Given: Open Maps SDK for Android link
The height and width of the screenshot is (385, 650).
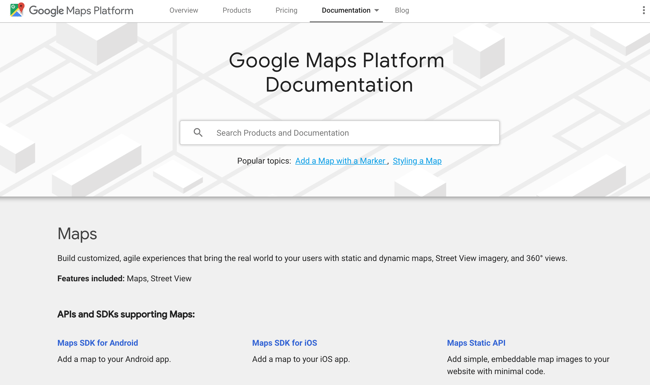Looking at the screenshot, I should point(98,343).
